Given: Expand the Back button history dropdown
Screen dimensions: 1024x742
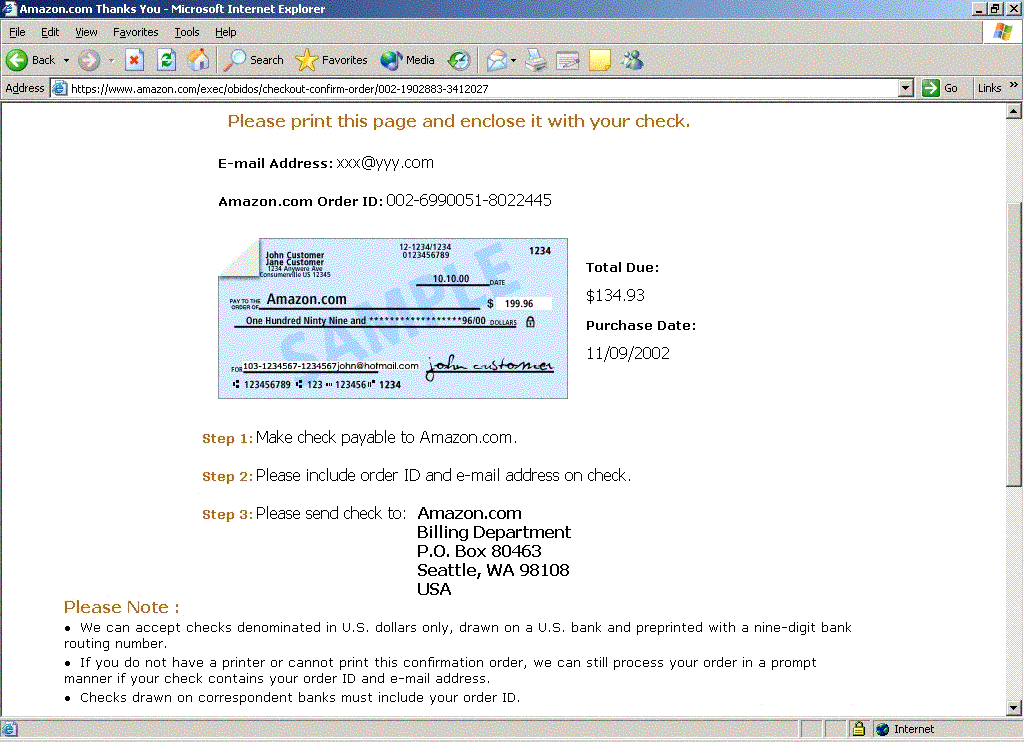Looking at the screenshot, I should coord(67,60).
